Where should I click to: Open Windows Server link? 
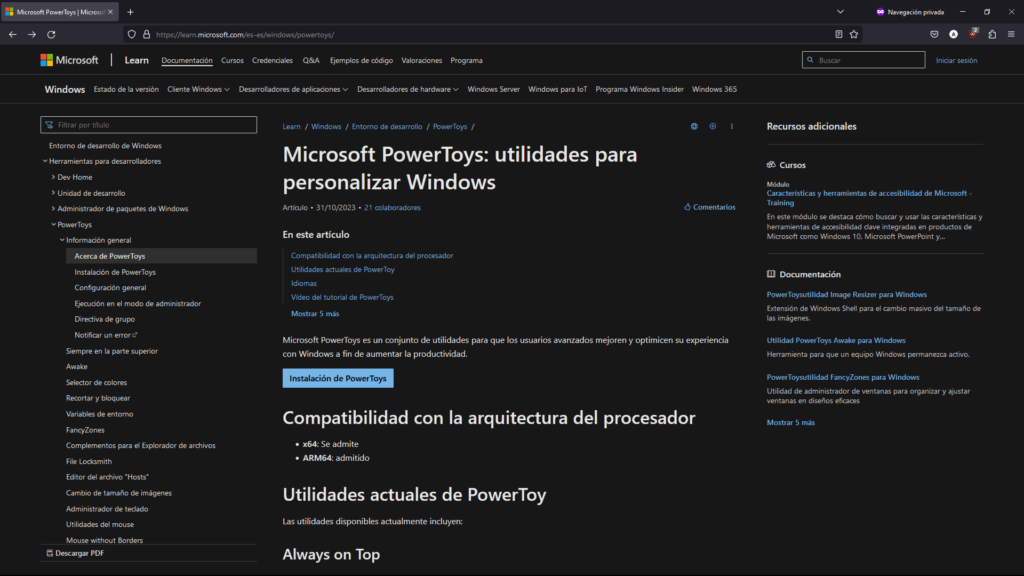click(x=493, y=89)
